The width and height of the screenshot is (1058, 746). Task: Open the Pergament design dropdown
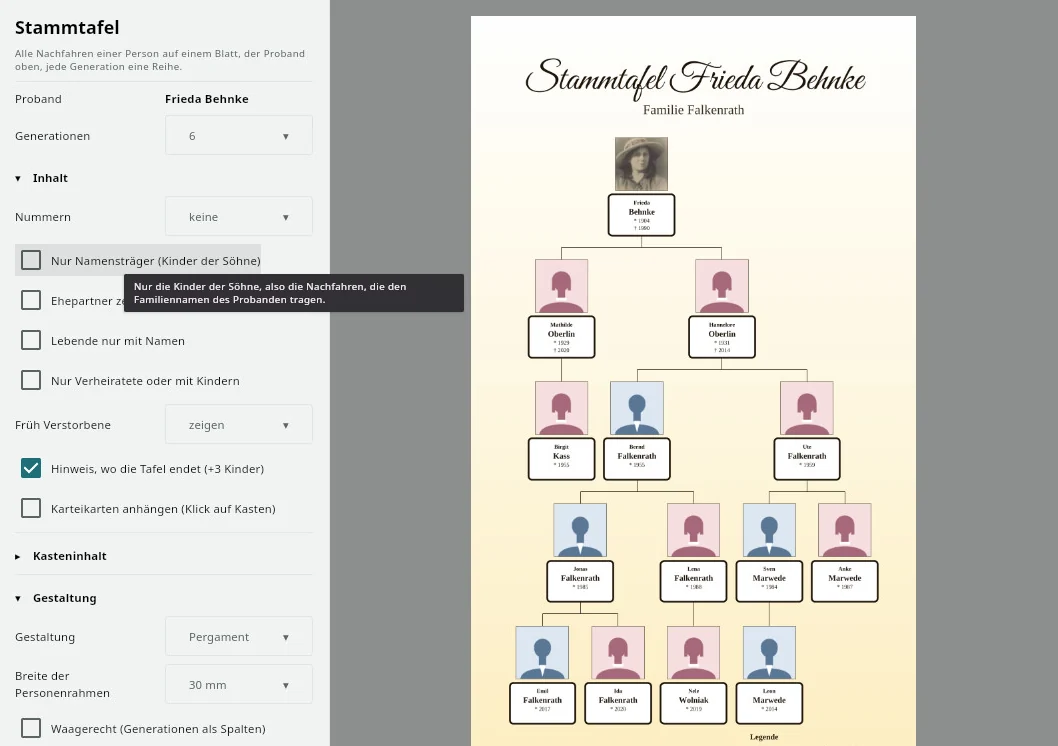pos(239,637)
